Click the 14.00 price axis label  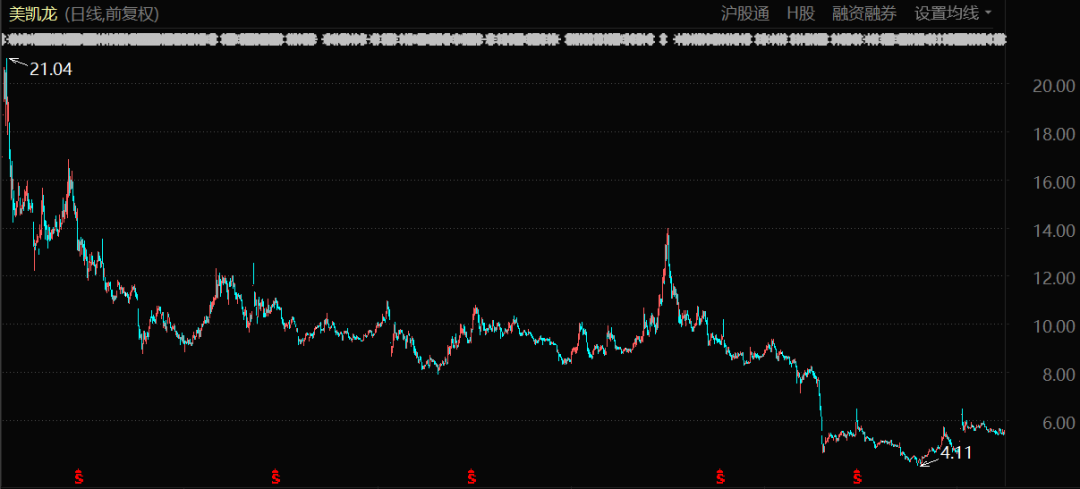1054,231
